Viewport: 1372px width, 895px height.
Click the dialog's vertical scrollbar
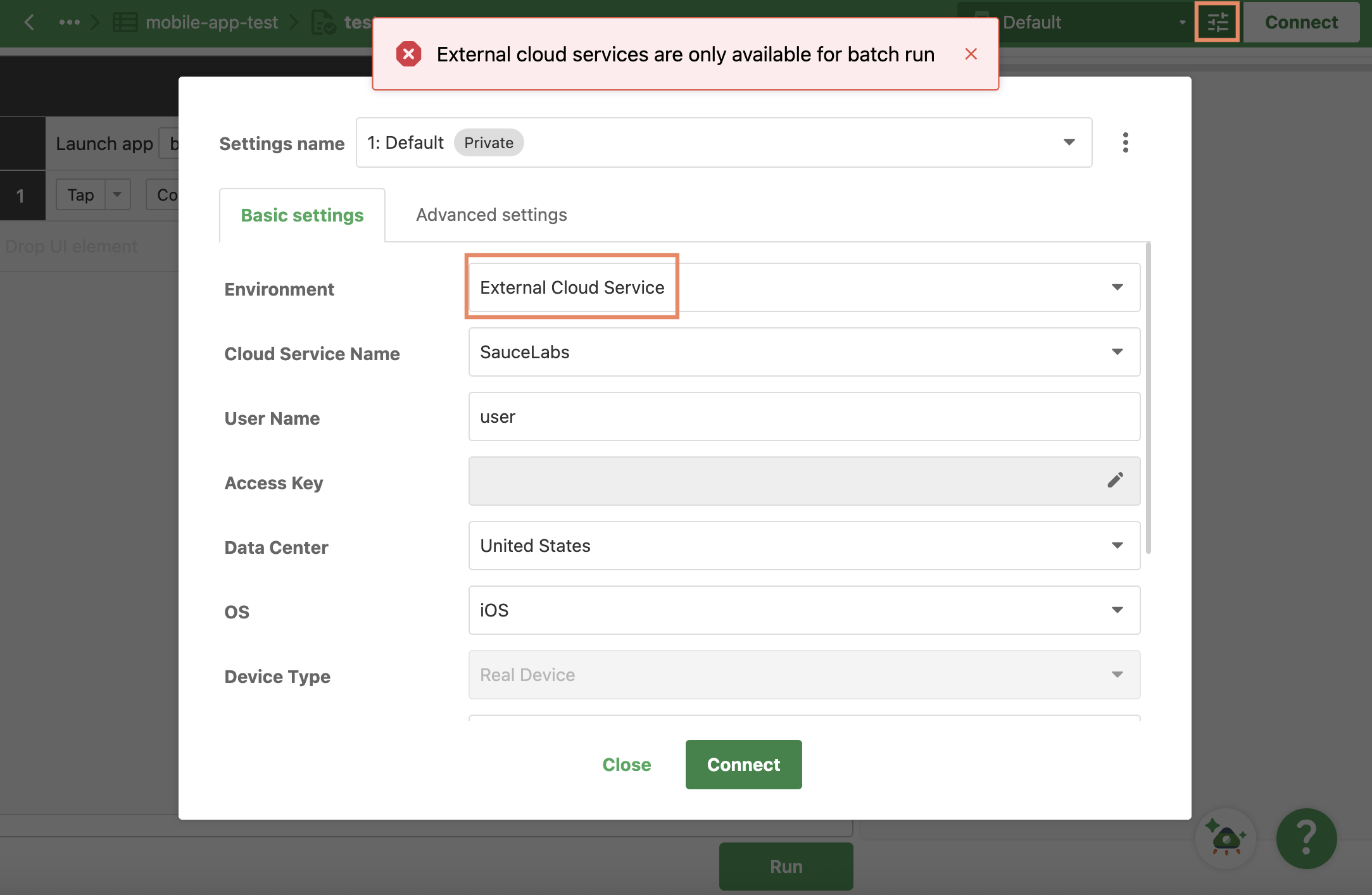(1148, 397)
